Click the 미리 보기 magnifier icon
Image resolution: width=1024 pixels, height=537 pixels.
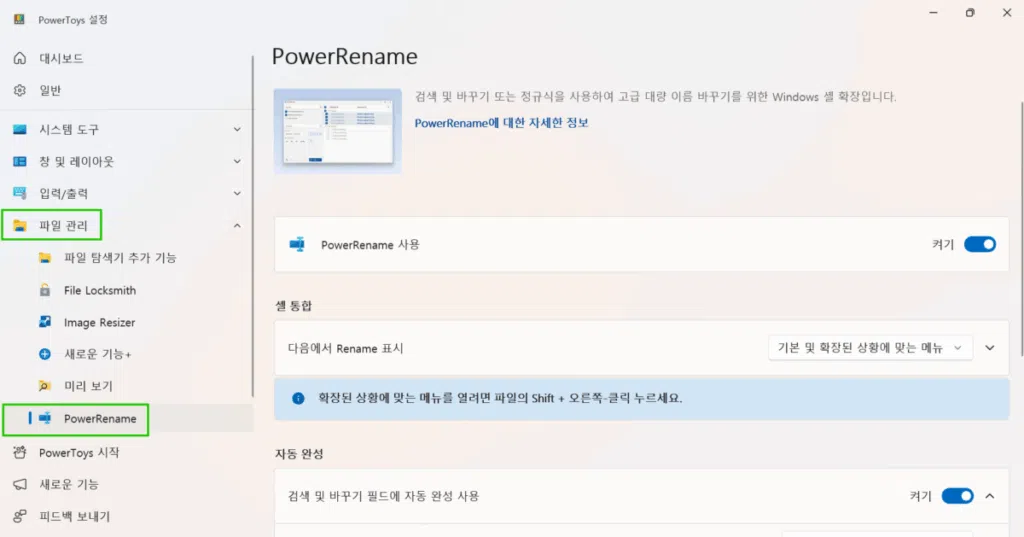pos(44,386)
